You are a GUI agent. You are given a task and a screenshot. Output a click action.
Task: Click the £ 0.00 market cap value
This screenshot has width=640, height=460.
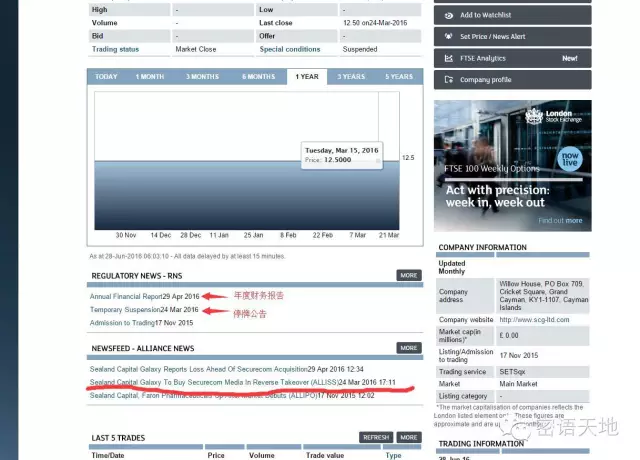click(x=509, y=336)
